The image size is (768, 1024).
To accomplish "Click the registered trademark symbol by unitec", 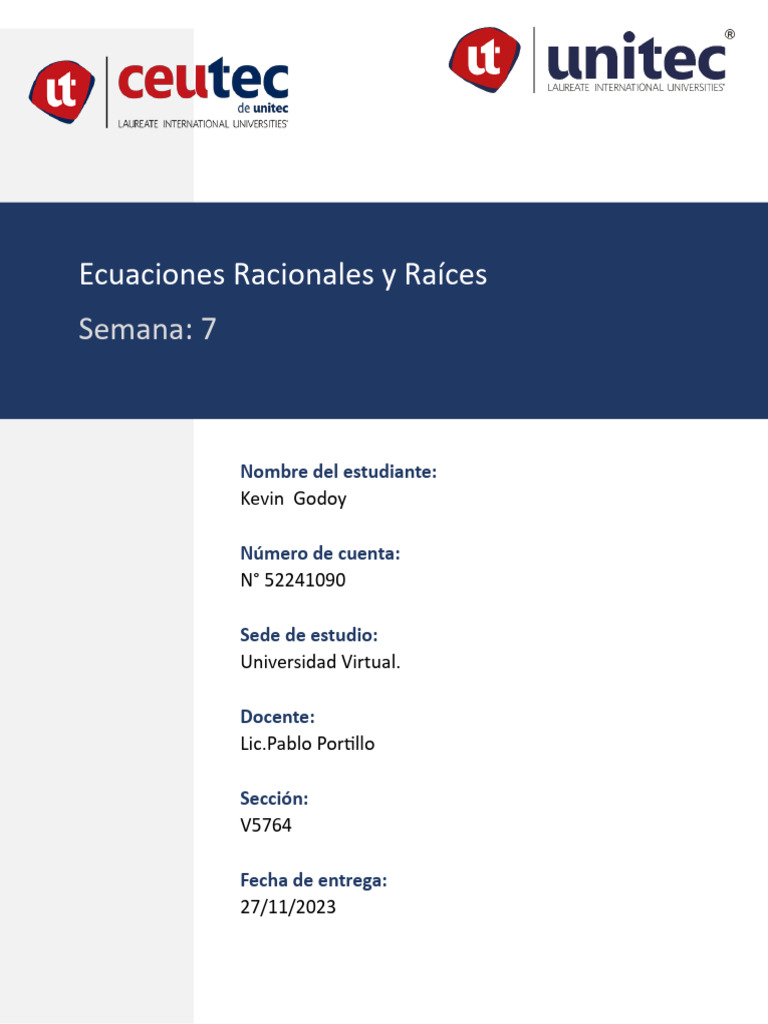I will click(x=730, y=35).
